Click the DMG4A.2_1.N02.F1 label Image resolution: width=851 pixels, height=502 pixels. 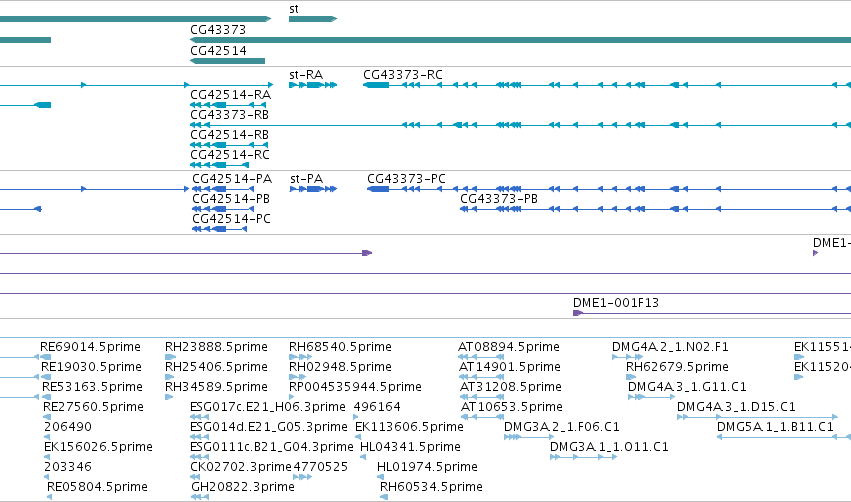[670, 347]
